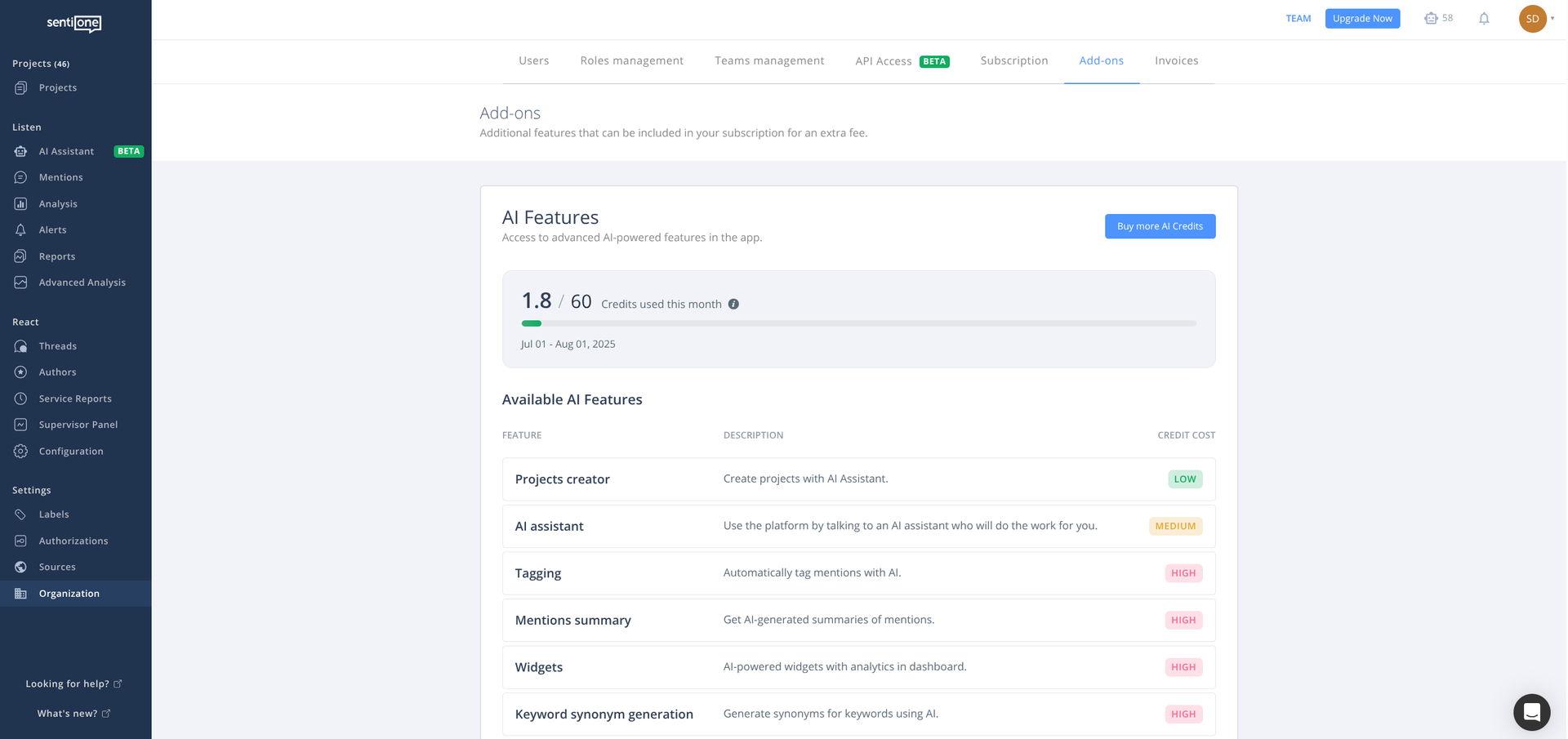The width and height of the screenshot is (1568, 739).
Task: Click the SentiOne logo
Action: (74, 24)
